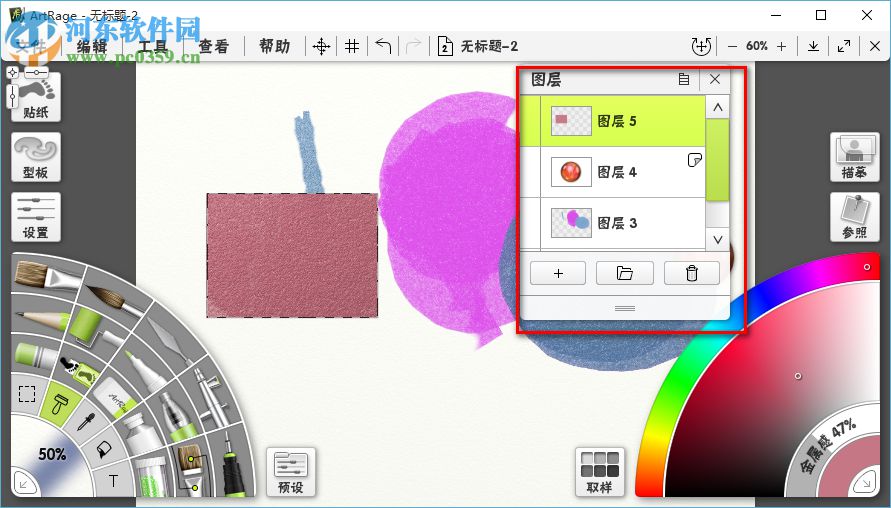Select the Fill bucket tool
This screenshot has height=508, width=891.
click(x=104, y=451)
